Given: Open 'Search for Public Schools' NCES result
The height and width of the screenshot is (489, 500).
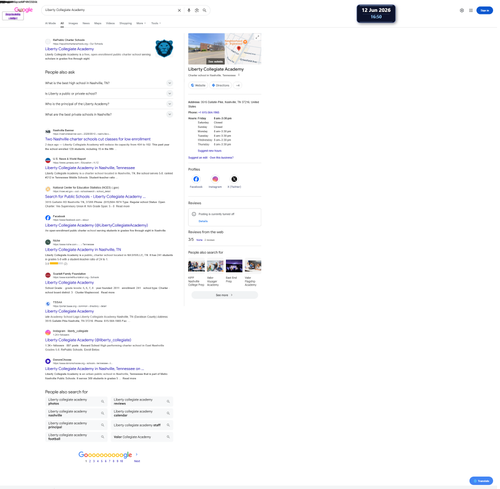Looking at the screenshot, I should click(x=95, y=196).
